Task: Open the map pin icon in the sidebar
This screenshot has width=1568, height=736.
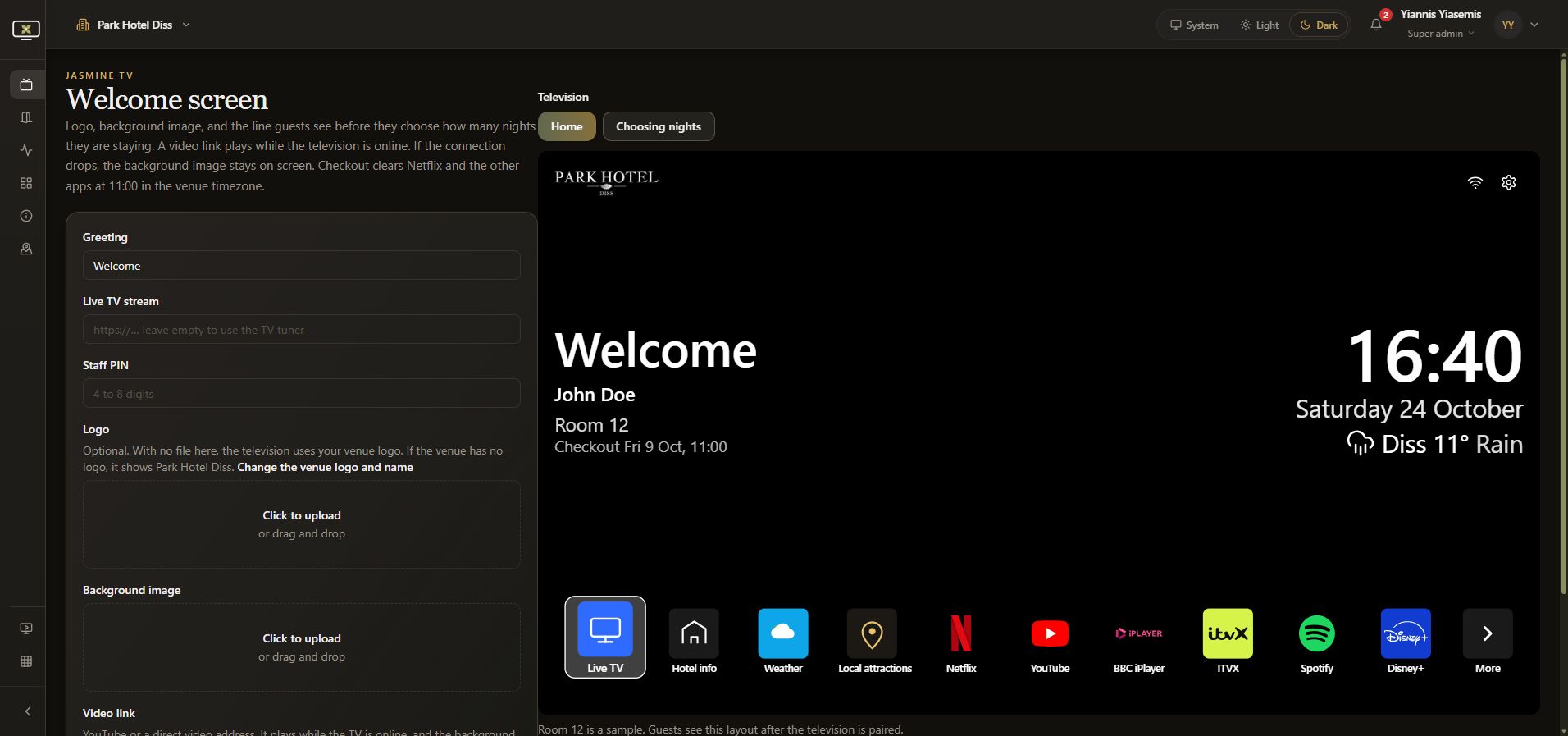Action: click(26, 249)
